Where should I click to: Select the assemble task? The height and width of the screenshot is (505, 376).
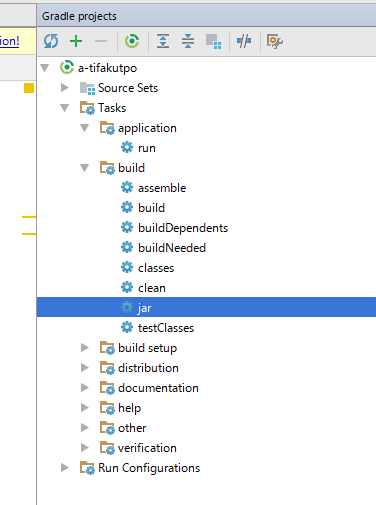(x=162, y=188)
